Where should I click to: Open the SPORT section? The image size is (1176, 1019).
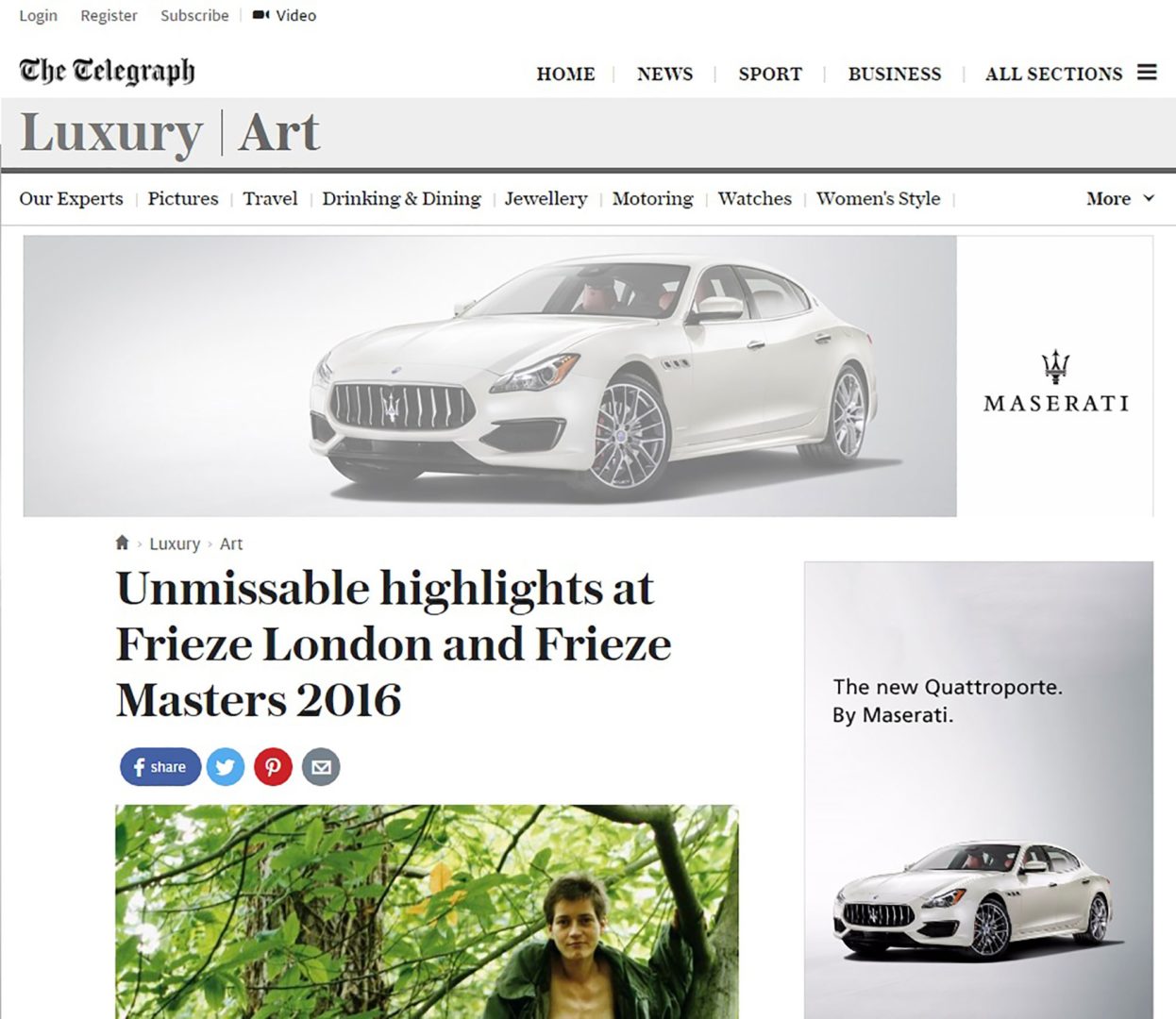click(770, 74)
